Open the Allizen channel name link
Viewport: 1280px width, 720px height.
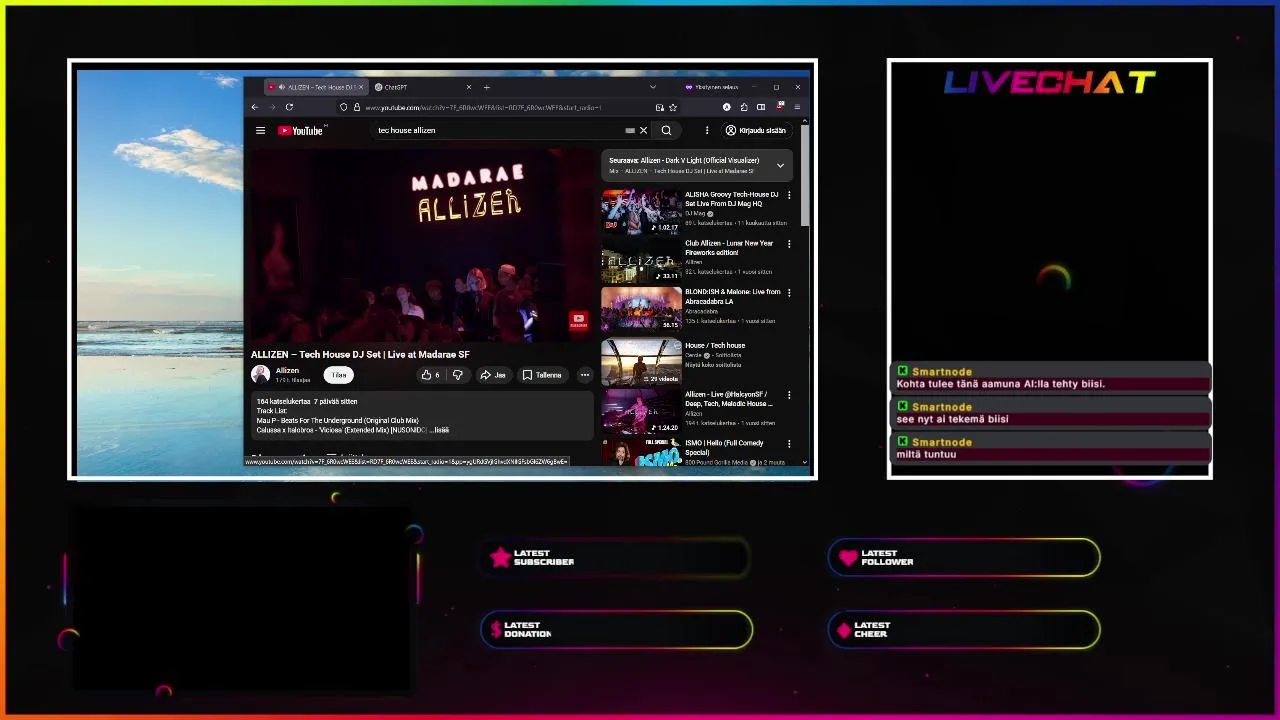[287, 371]
